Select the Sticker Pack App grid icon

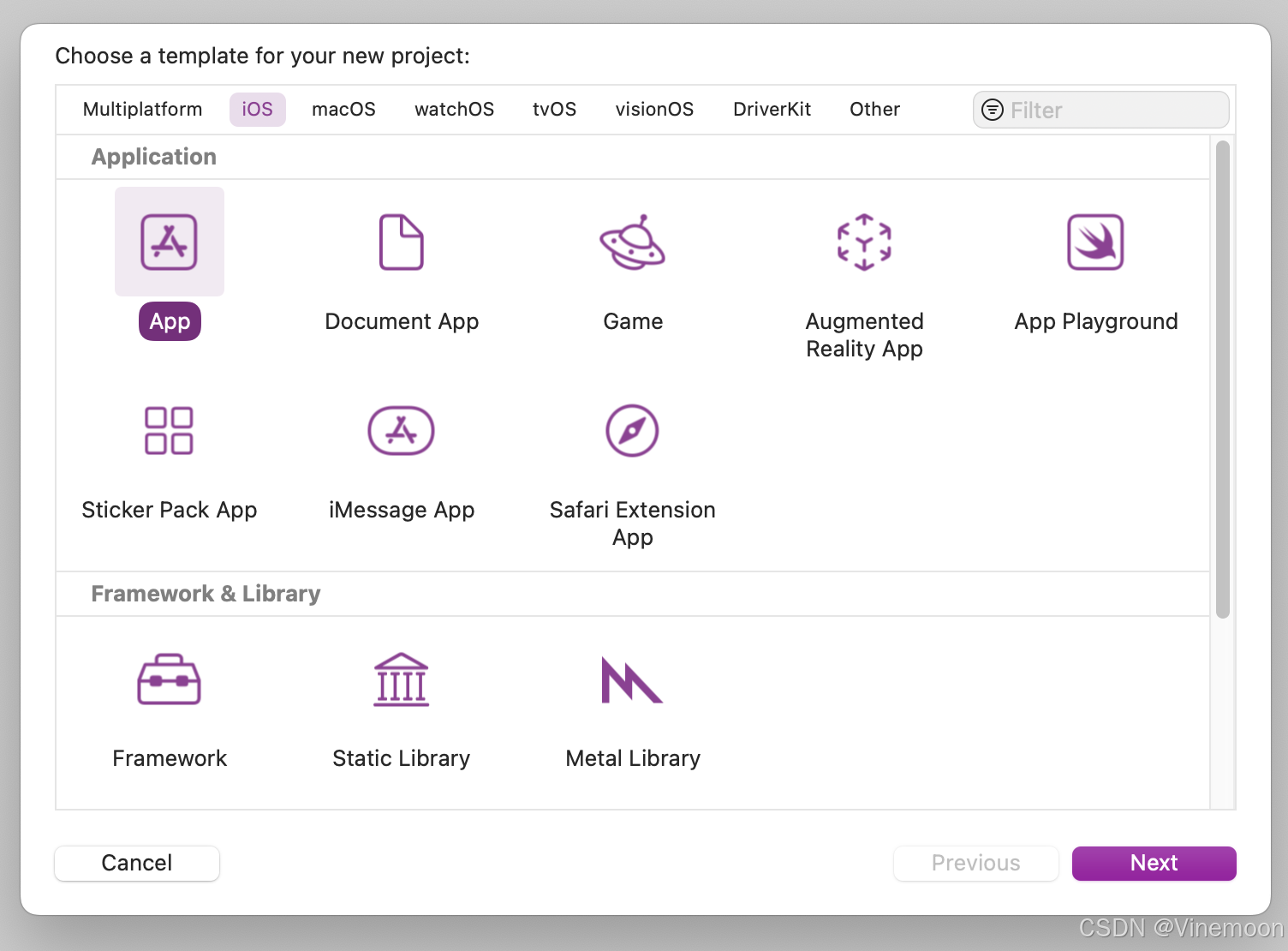[x=170, y=430]
